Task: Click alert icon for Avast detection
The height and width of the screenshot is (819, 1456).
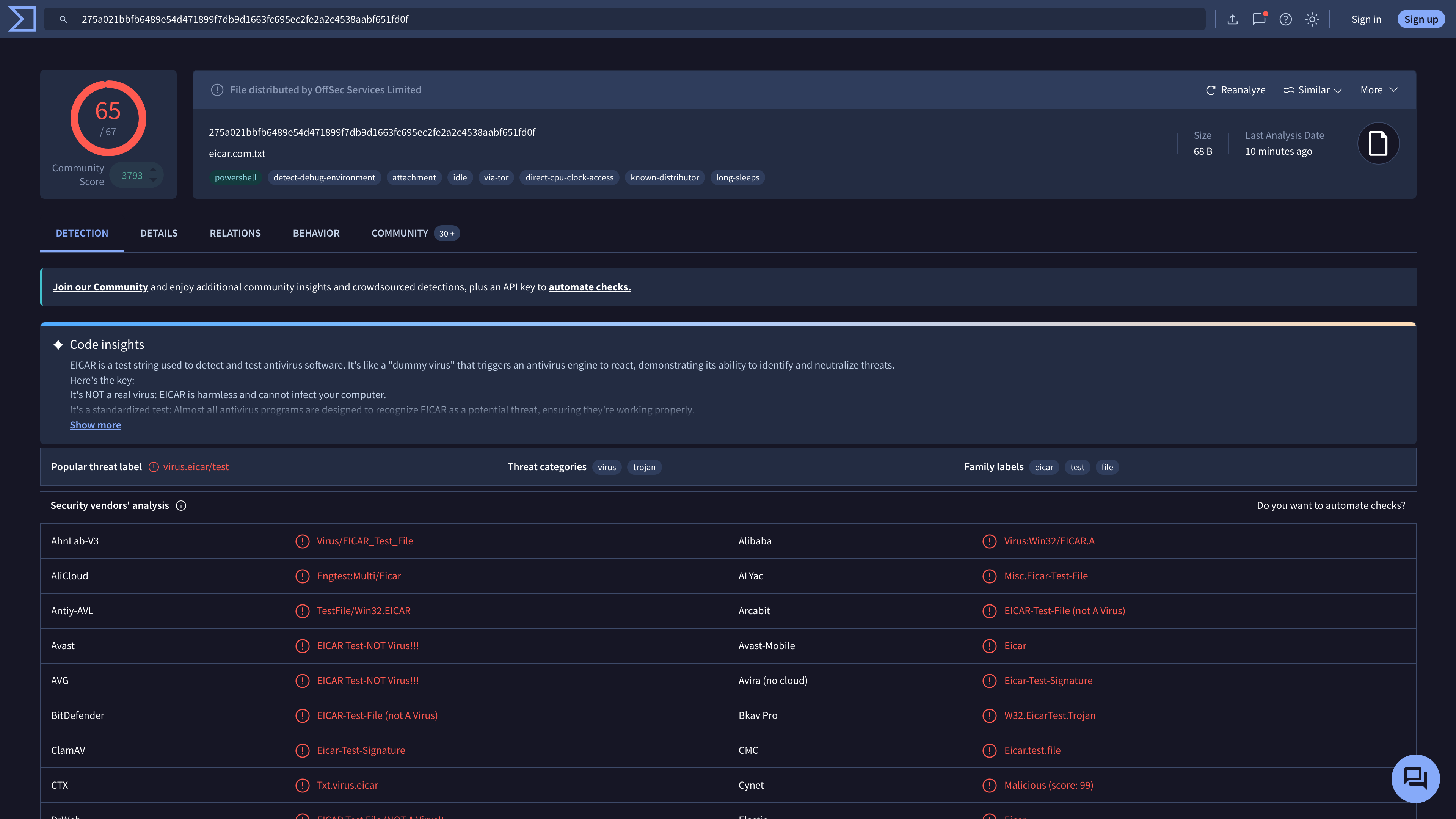Action: click(303, 645)
